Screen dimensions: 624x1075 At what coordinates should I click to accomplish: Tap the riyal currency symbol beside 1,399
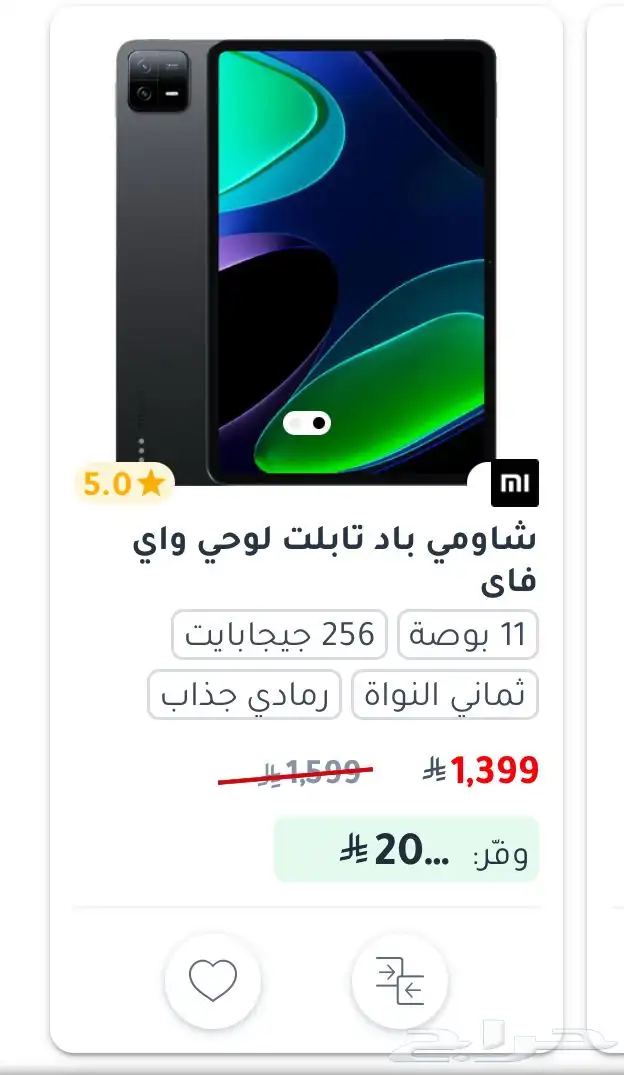click(435, 771)
